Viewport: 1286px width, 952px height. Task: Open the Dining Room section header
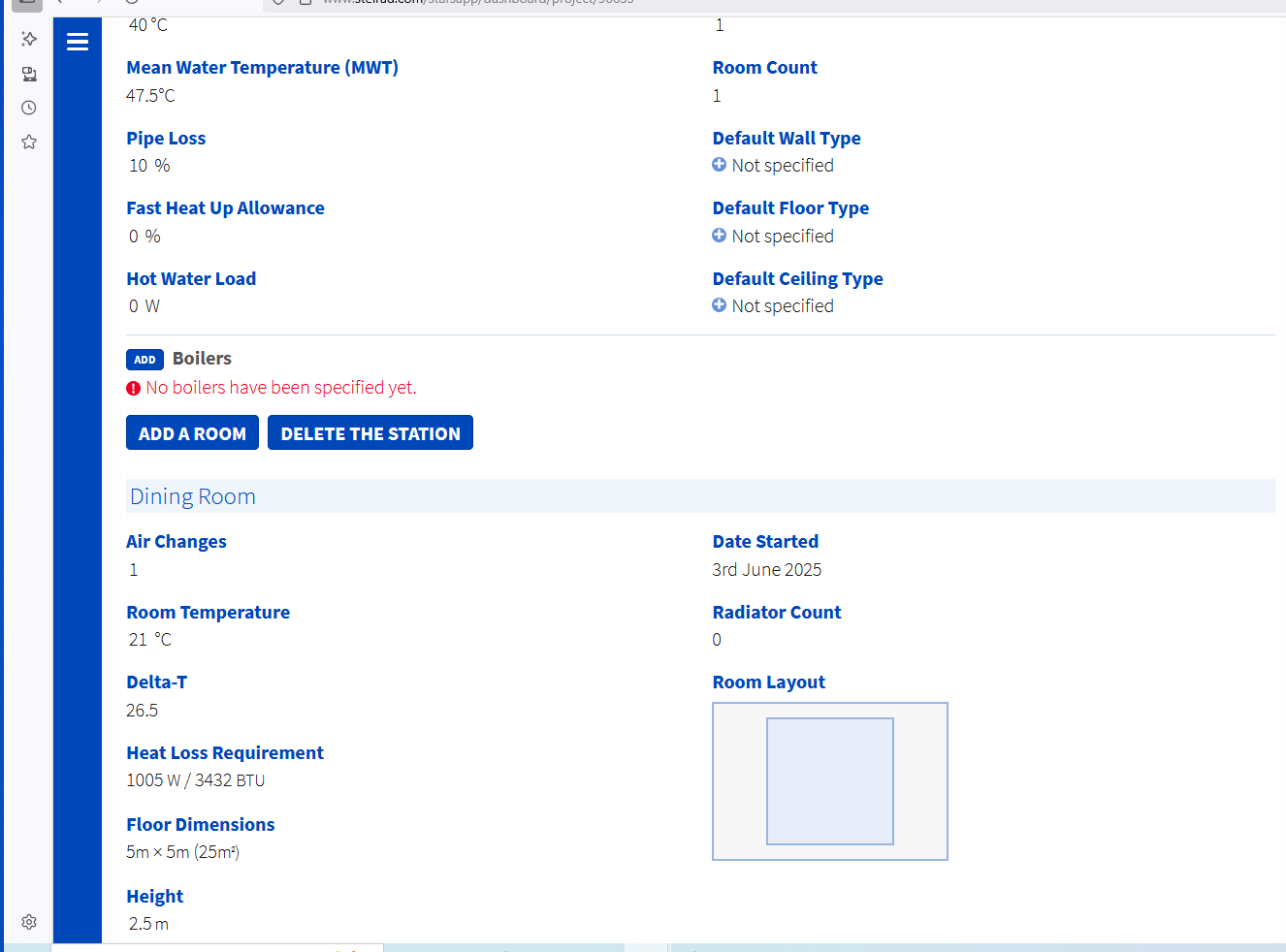coord(700,496)
